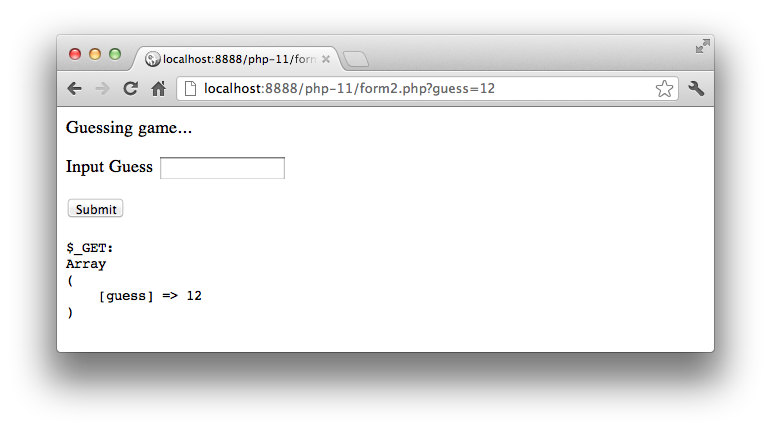Go back with the back arrow
This screenshot has height=431, width=771.
click(x=74, y=88)
